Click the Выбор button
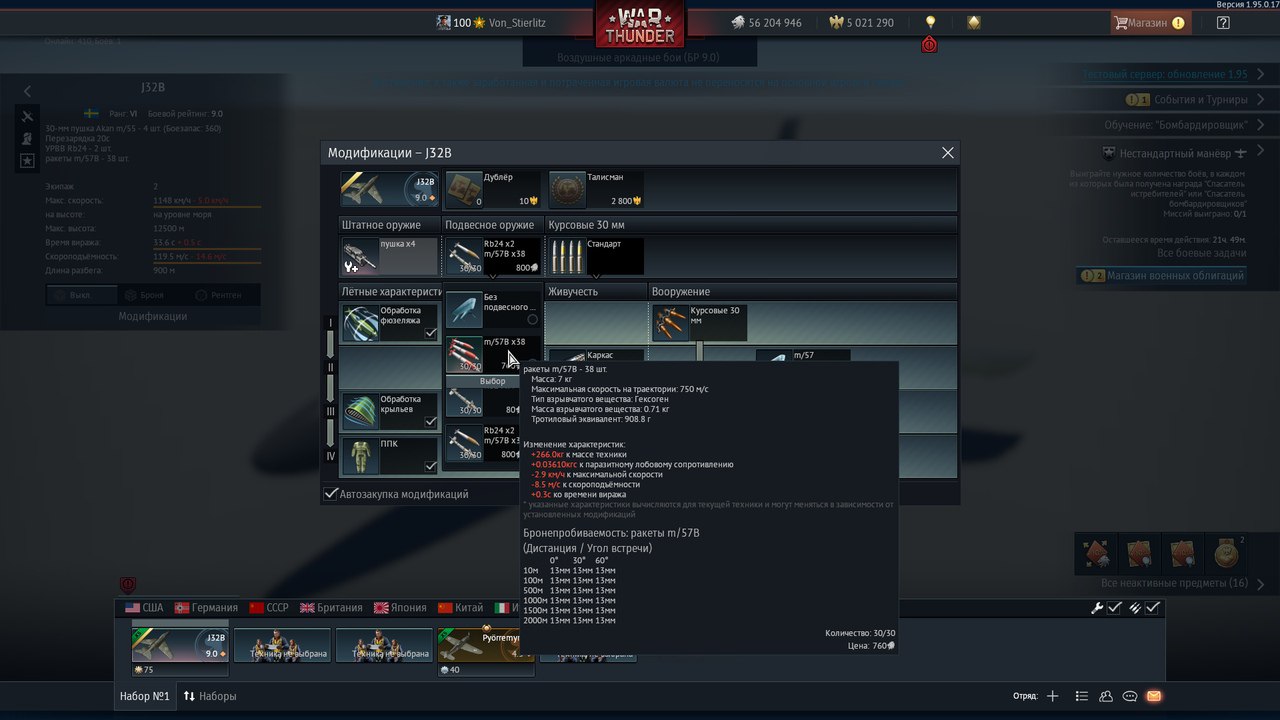Viewport: 1280px width, 720px height. [x=492, y=381]
